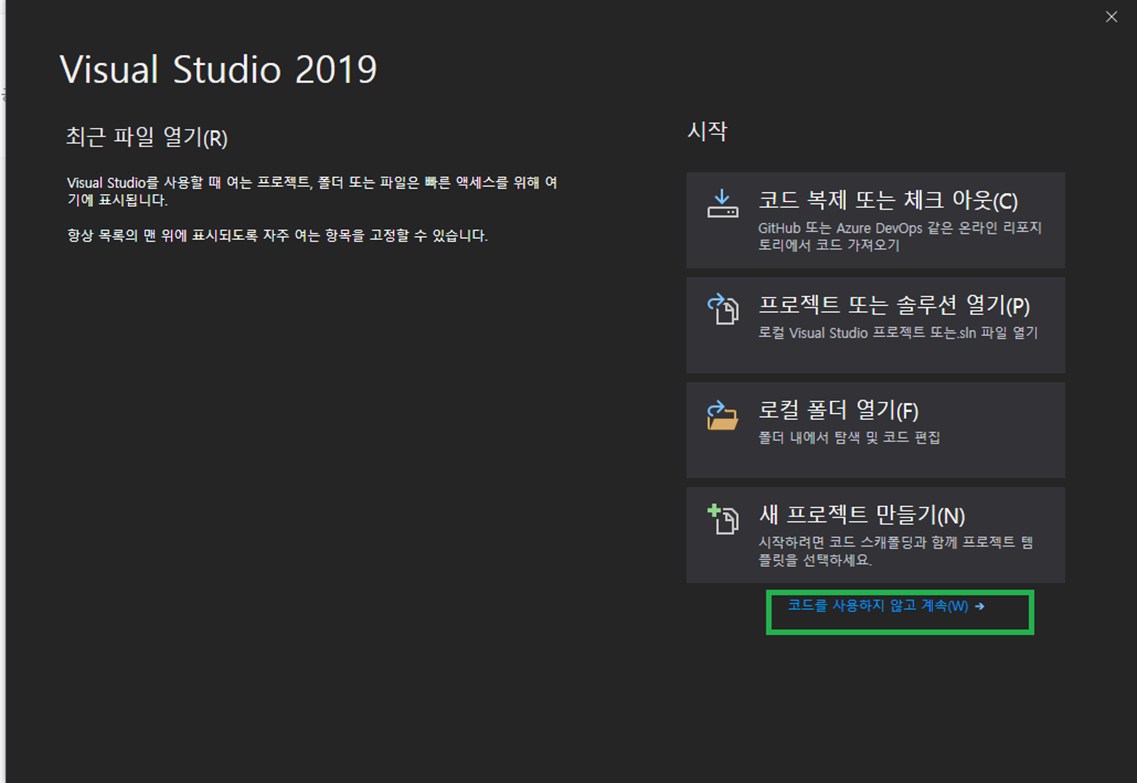Click the open local folder icon
Viewport: 1137px width, 783px height.
(722, 415)
